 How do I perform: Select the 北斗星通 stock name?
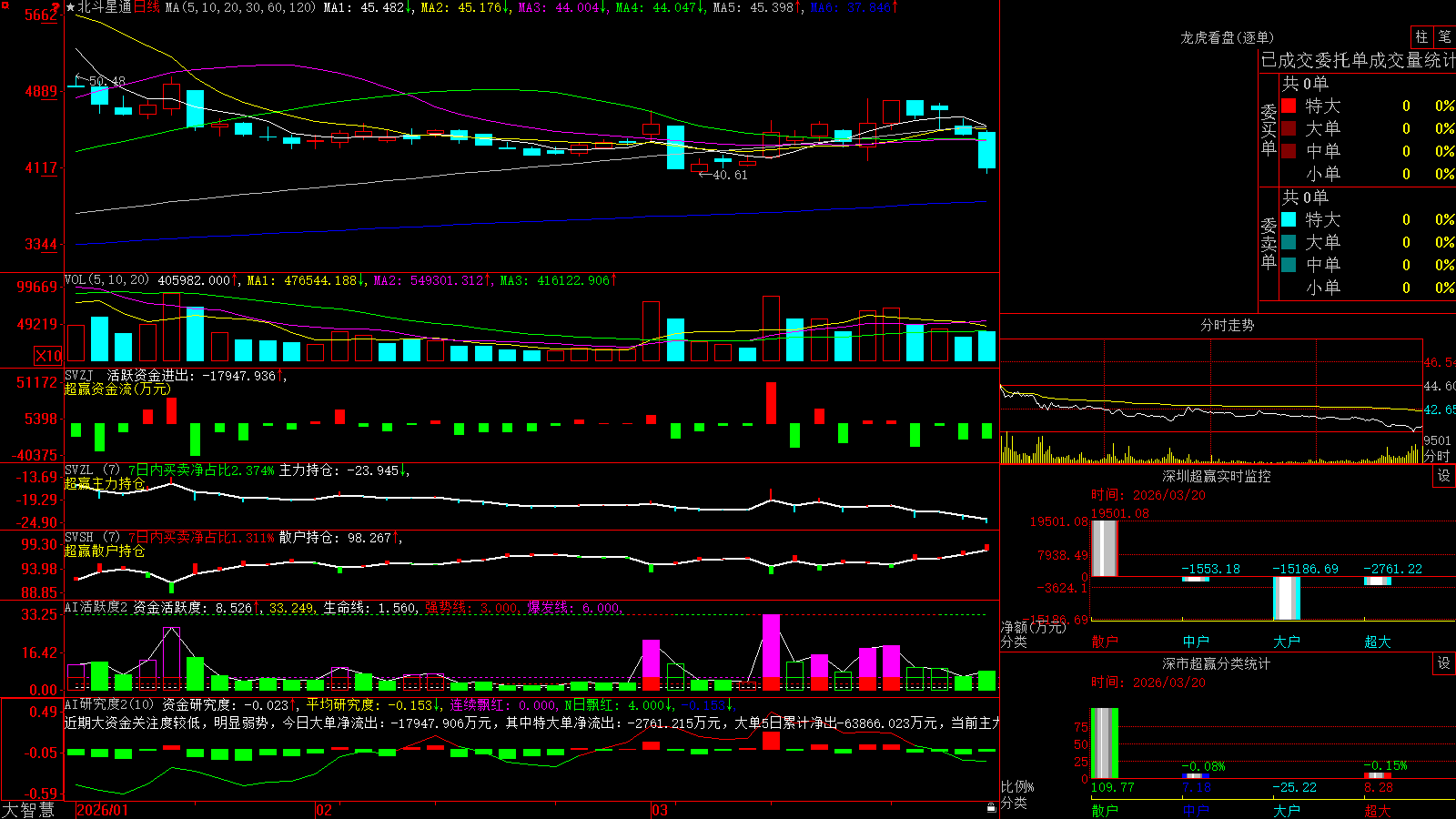pos(105,7)
